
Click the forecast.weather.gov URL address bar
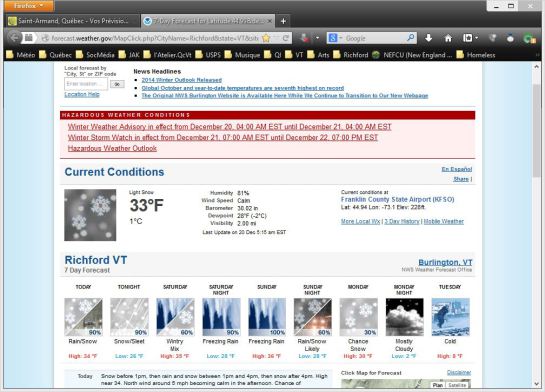pos(154,38)
